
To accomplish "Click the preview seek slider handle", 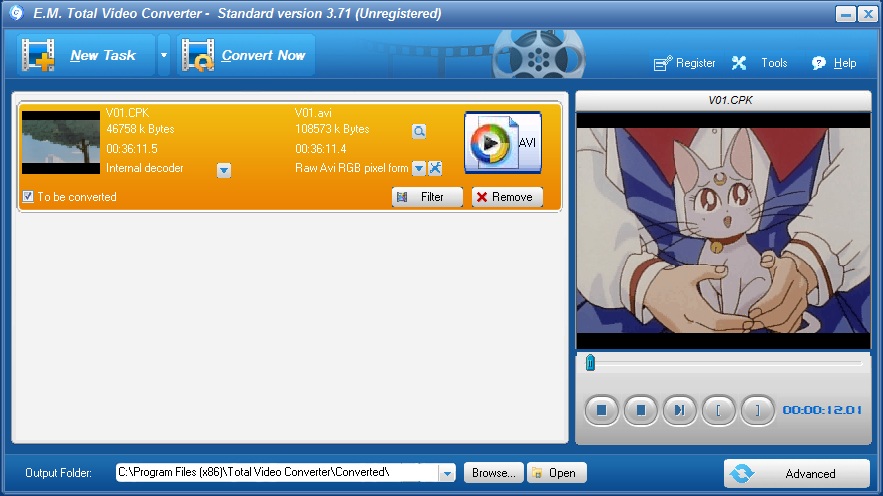I will [590, 363].
